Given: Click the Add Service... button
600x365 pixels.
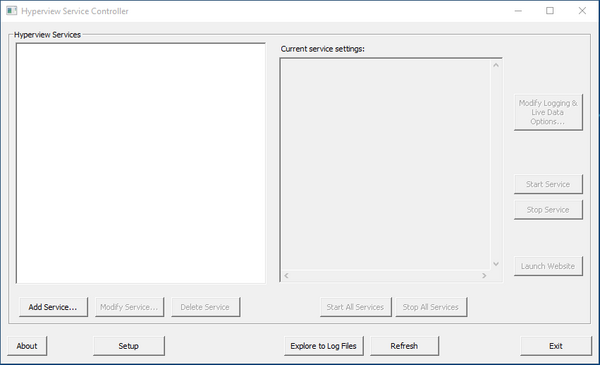Looking at the screenshot, I should (x=53, y=307).
